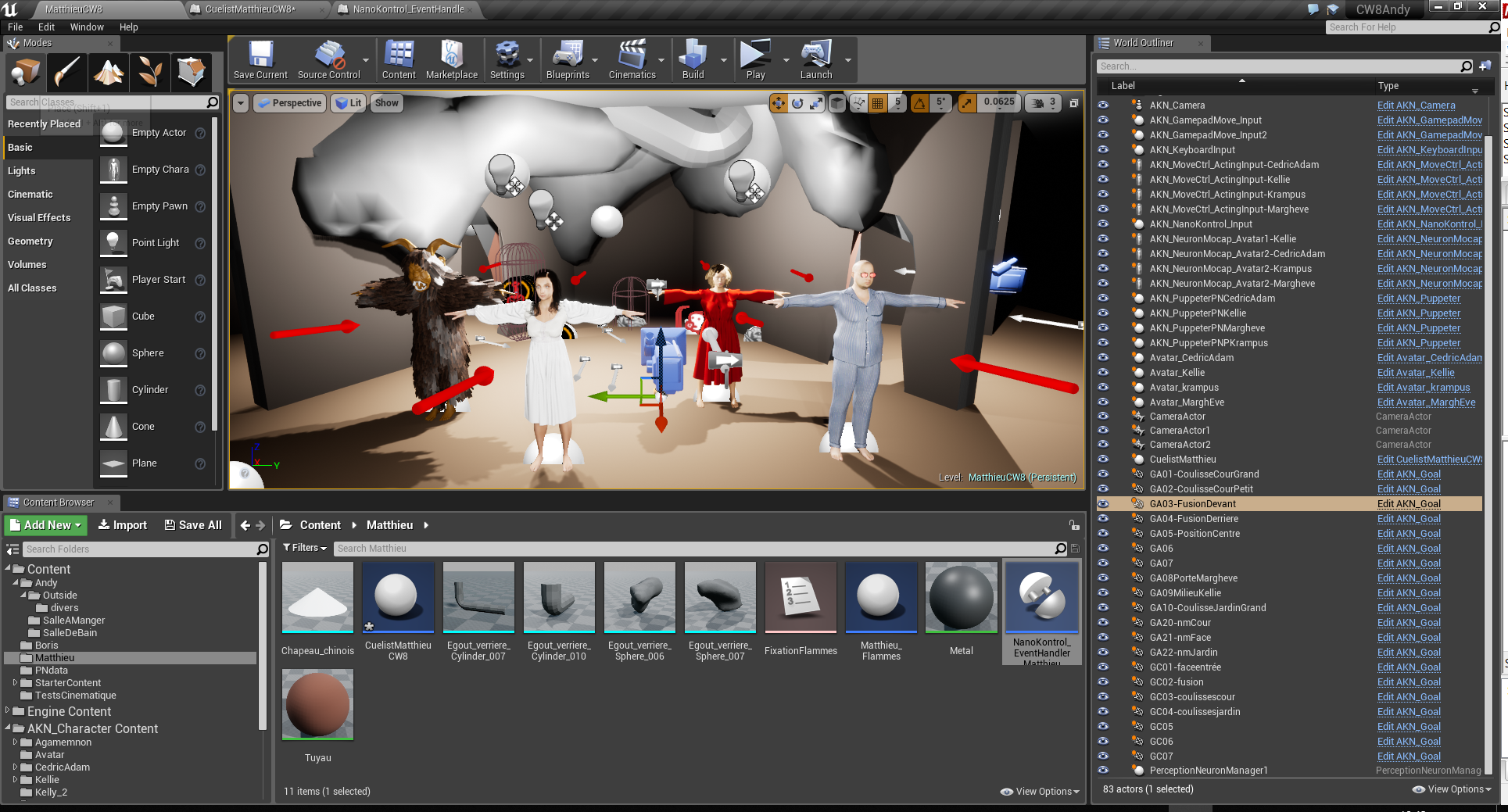Click the Show button in viewport
1508x812 pixels.
click(386, 103)
